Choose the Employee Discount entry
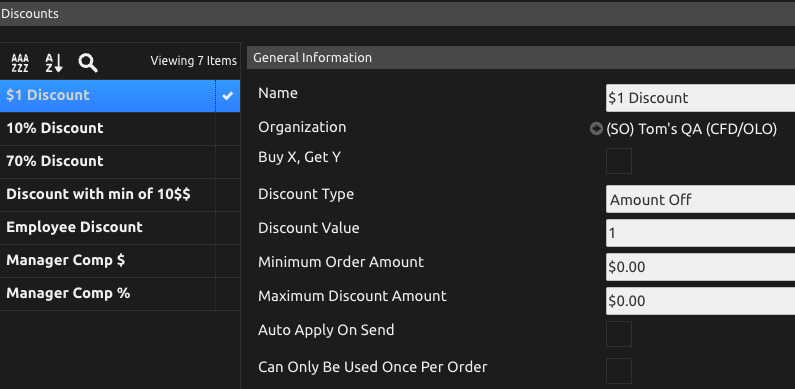The height and width of the screenshot is (389, 795). click(120, 227)
